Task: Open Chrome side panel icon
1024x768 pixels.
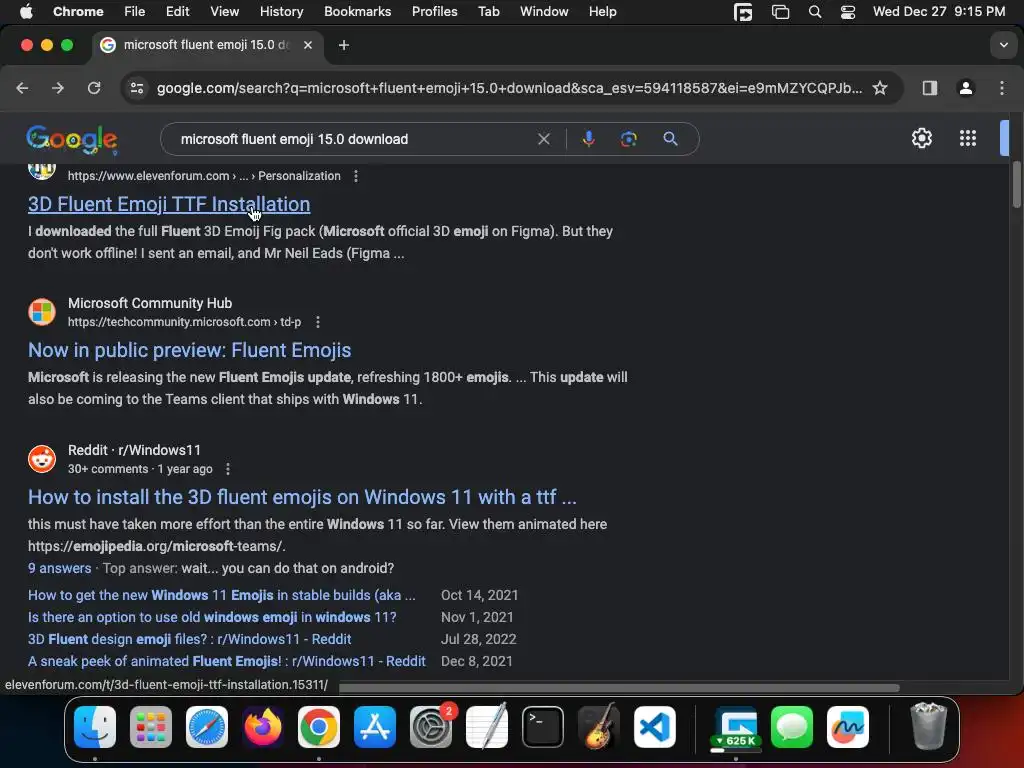Action: (929, 88)
